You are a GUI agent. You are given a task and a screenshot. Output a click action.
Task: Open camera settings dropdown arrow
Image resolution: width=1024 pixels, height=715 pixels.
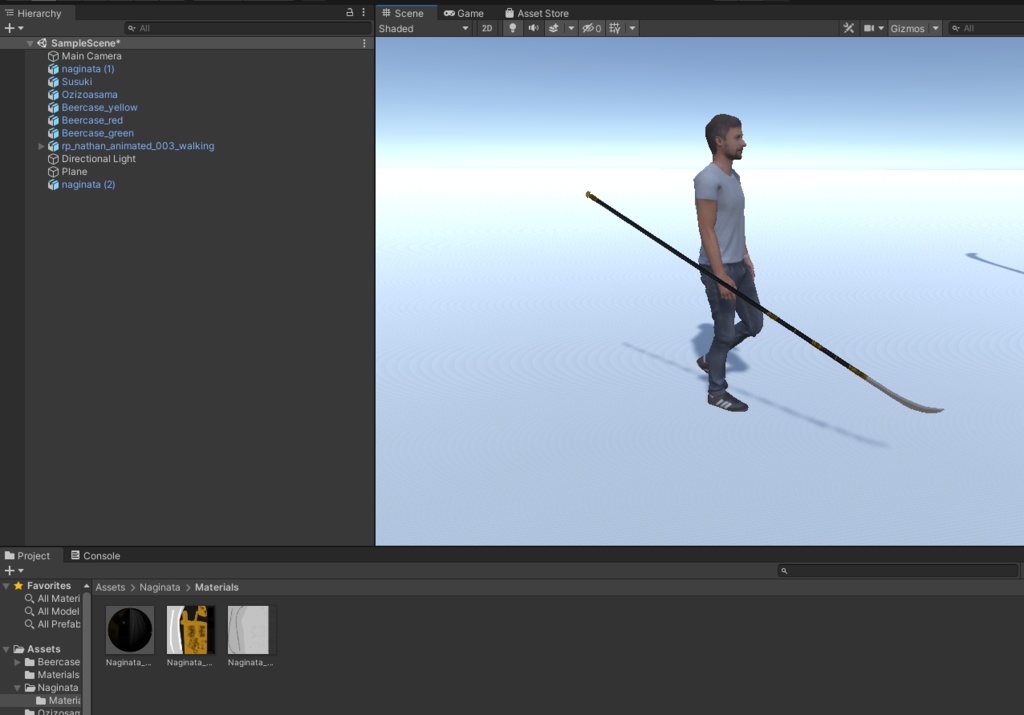pyautogui.click(x=881, y=28)
